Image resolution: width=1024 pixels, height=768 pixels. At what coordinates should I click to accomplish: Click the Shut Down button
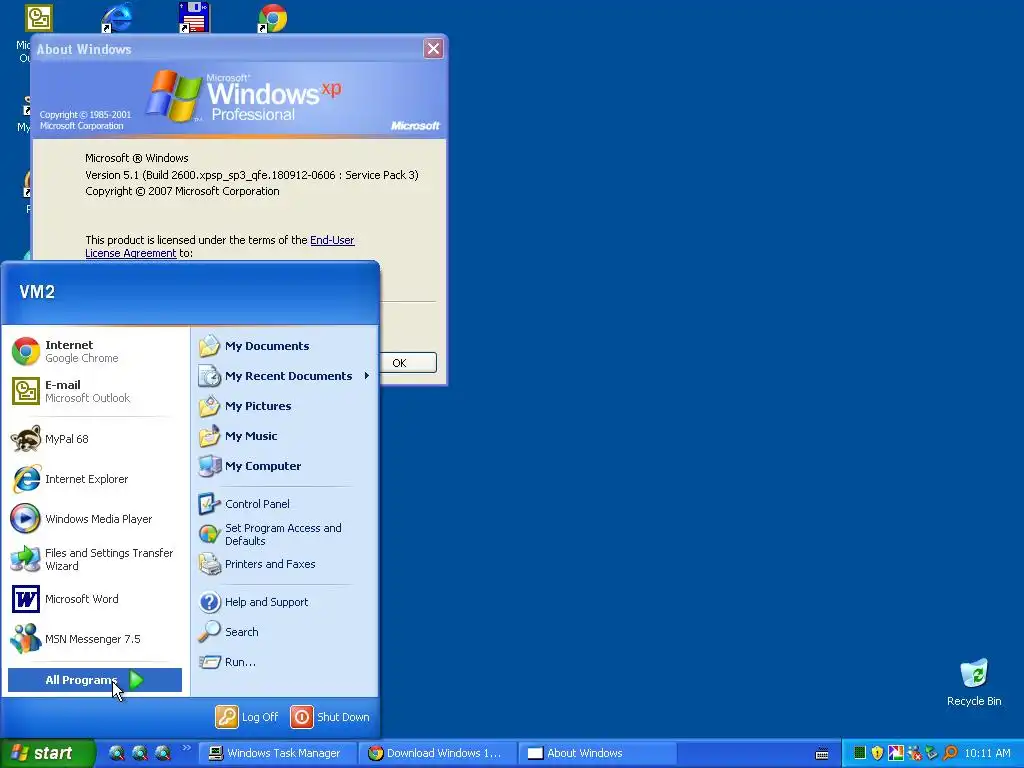[330, 717]
